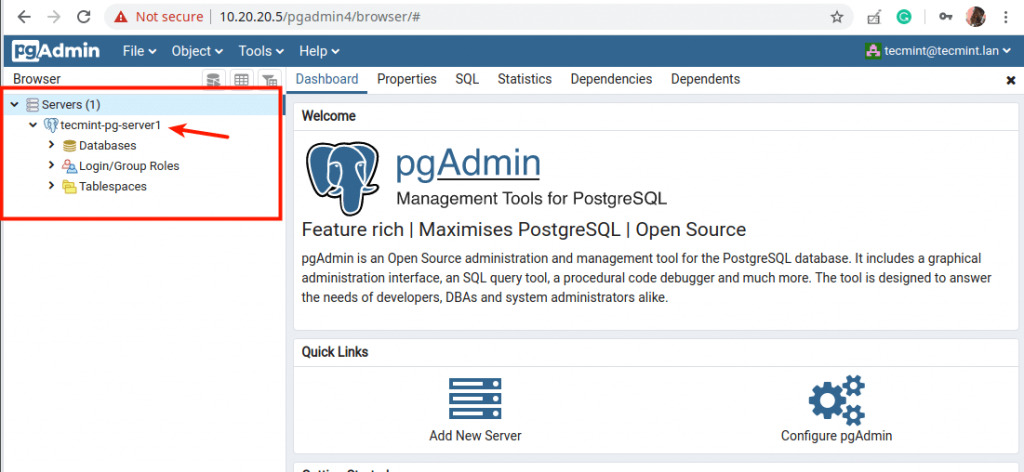1024x472 pixels.
Task: Click the View Data table icon
Action: 242,80
